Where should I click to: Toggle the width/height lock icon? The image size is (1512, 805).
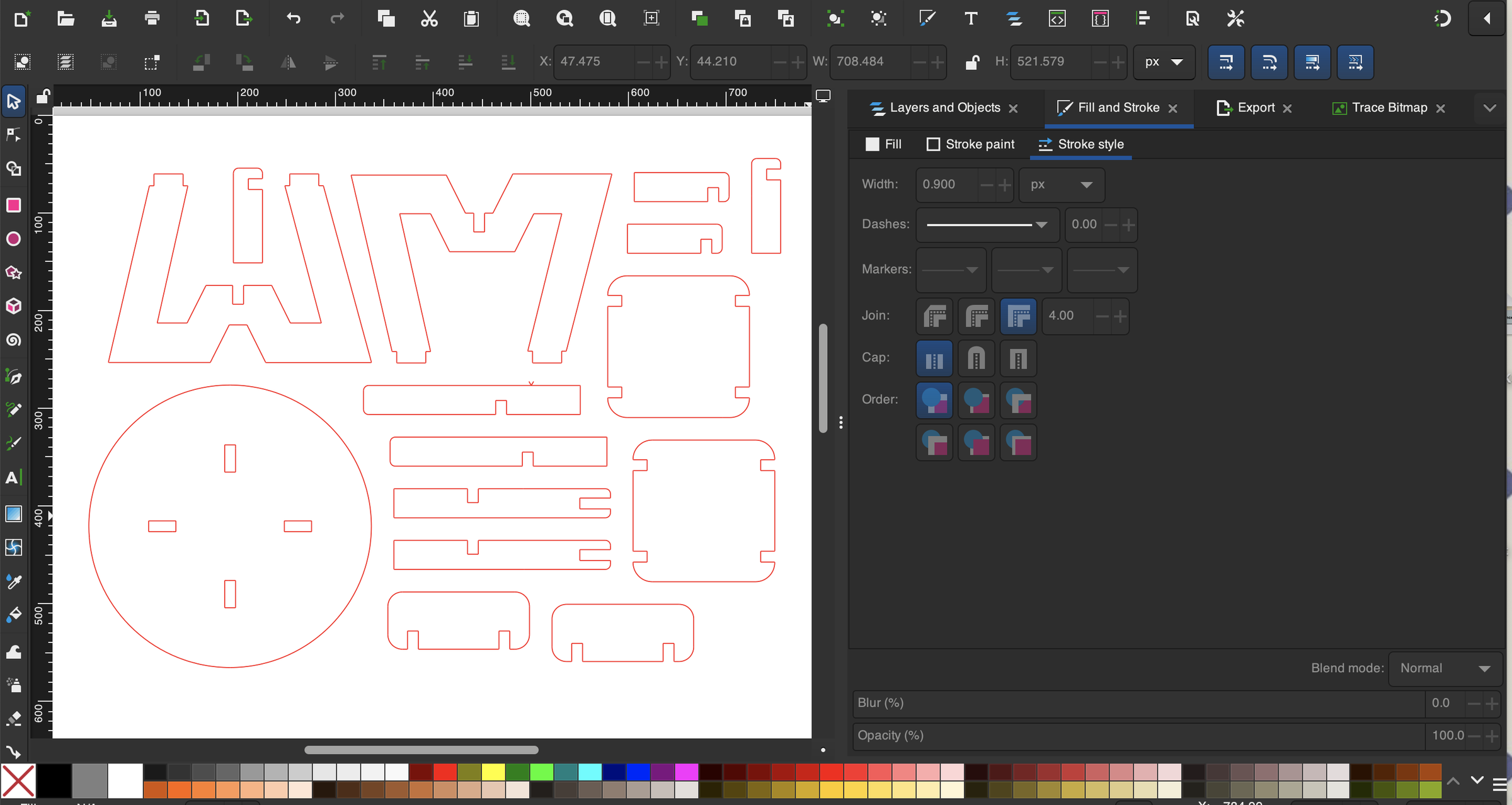click(972, 62)
